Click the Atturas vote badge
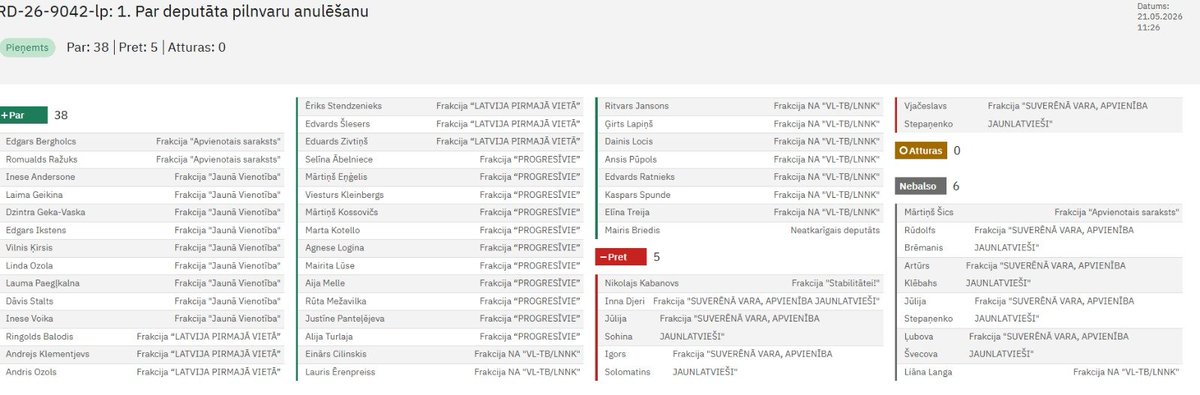The image size is (1200, 395). click(920, 151)
